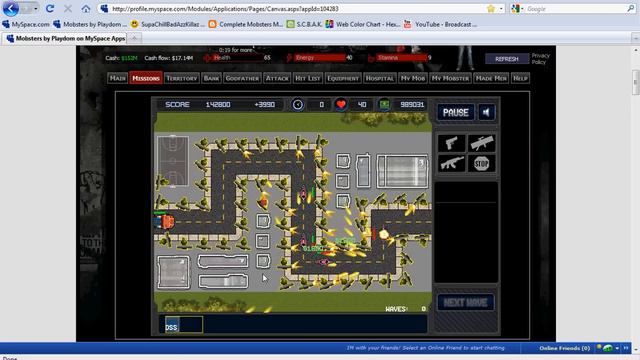Open Complete Mobsters M... bookmark
This screenshot has width=640, height=360.
(246, 24)
